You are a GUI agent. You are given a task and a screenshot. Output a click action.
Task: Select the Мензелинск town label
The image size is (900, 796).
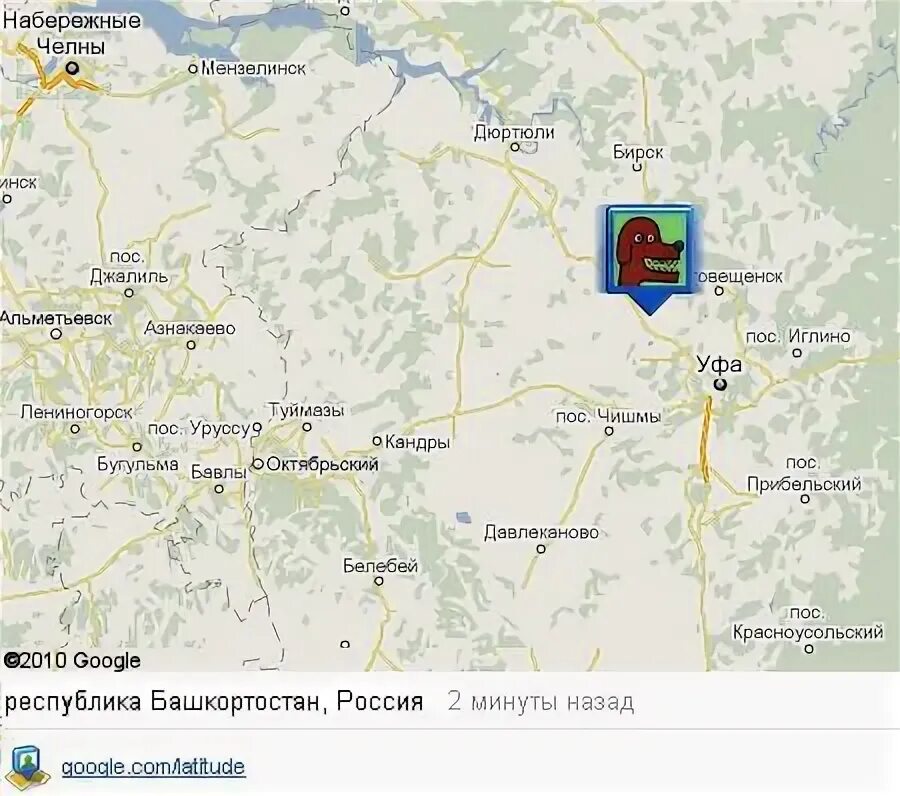253,68
